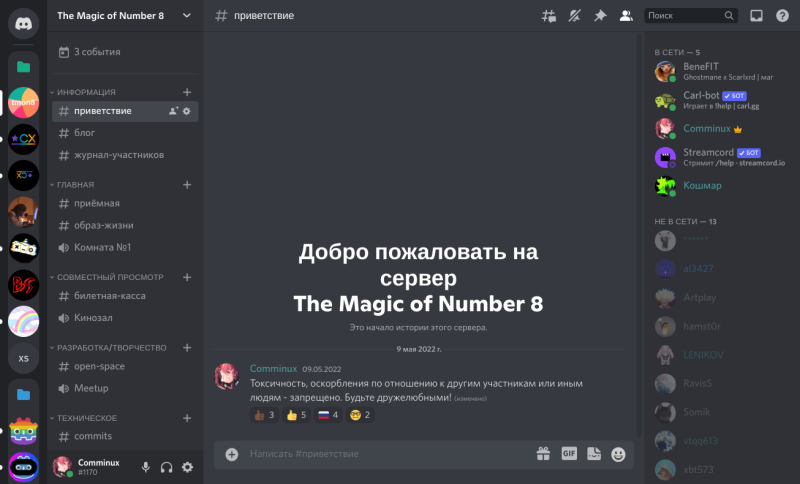800x484 pixels.
Task: Open Discord home direct messages icon
Action: click(x=23, y=23)
